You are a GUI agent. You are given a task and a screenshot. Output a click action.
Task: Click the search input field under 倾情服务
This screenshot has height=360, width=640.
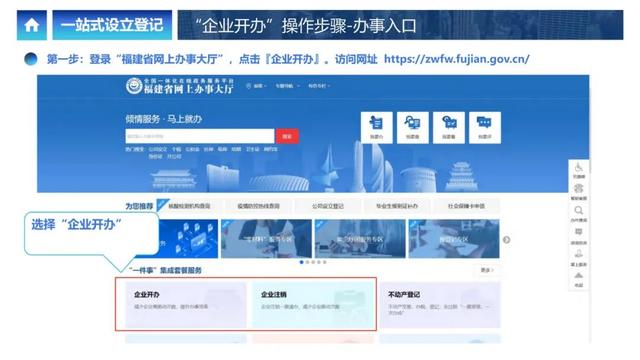coord(200,136)
